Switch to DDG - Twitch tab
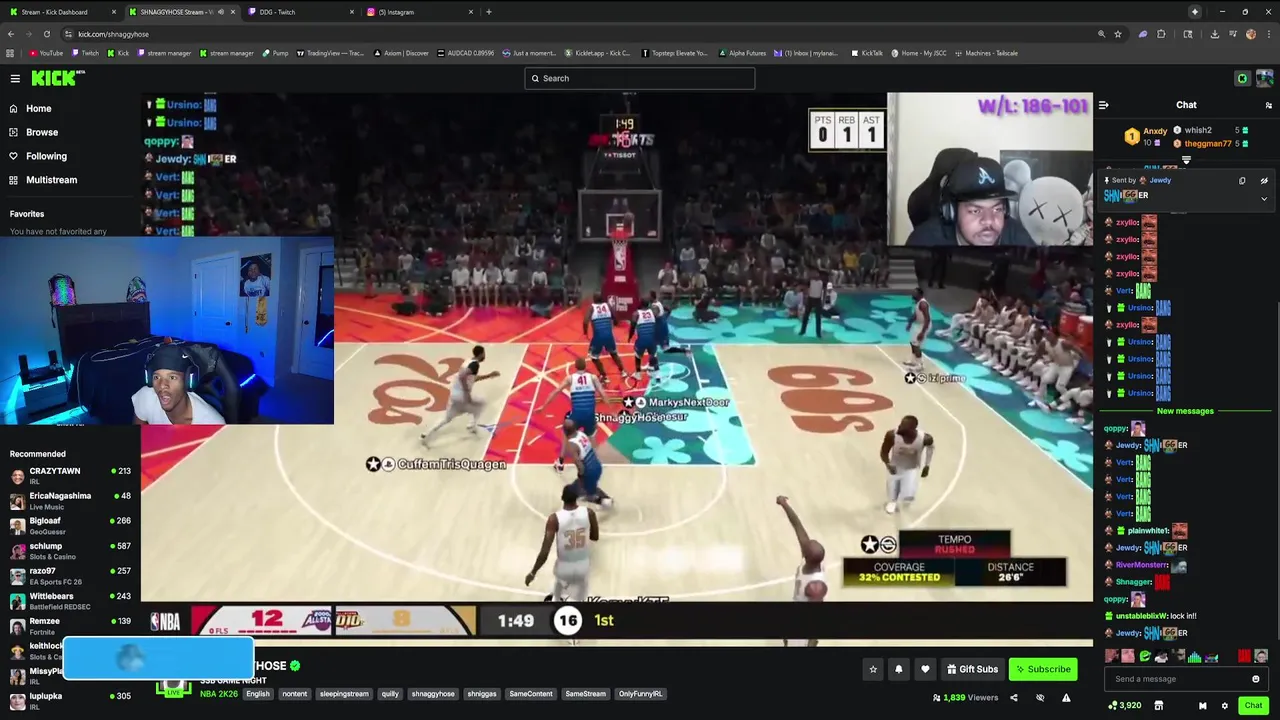The height and width of the screenshot is (720, 1280). point(300,12)
